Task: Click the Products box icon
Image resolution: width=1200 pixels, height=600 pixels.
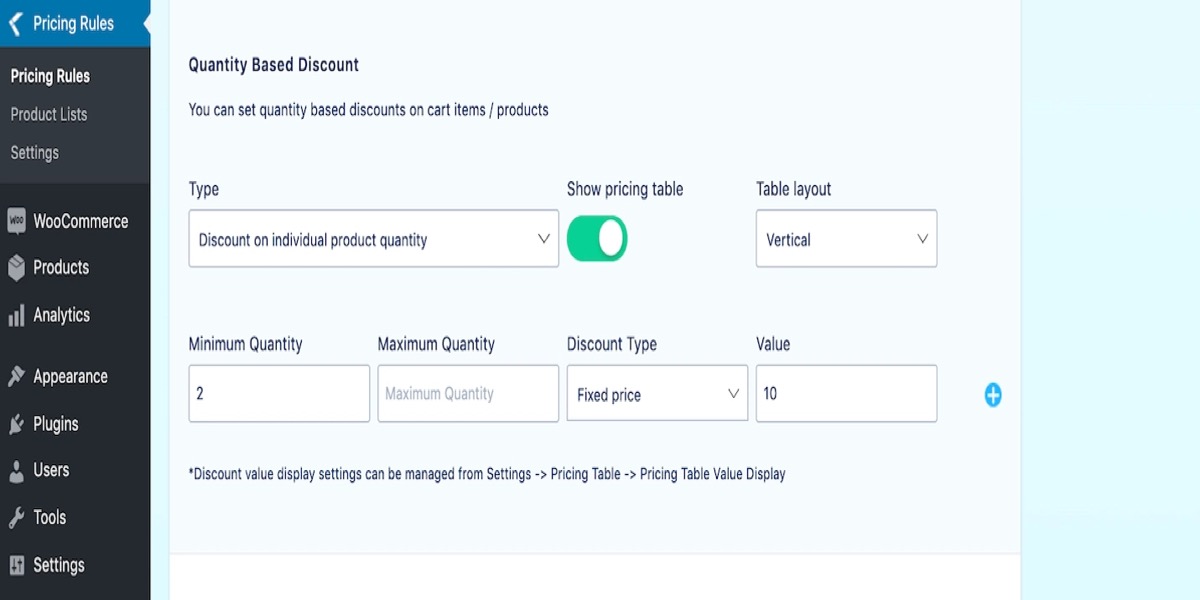Action: point(16,268)
